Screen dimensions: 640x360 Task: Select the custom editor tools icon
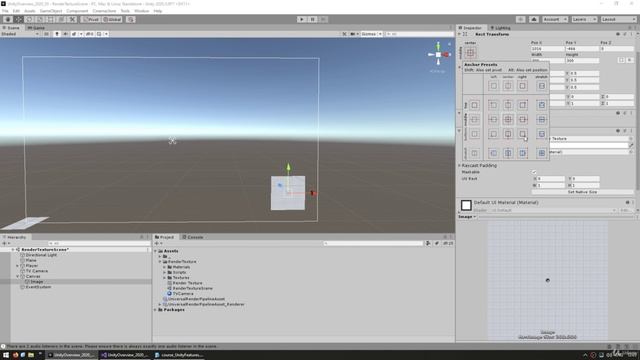pyautogui.click(x=72, y=19)
